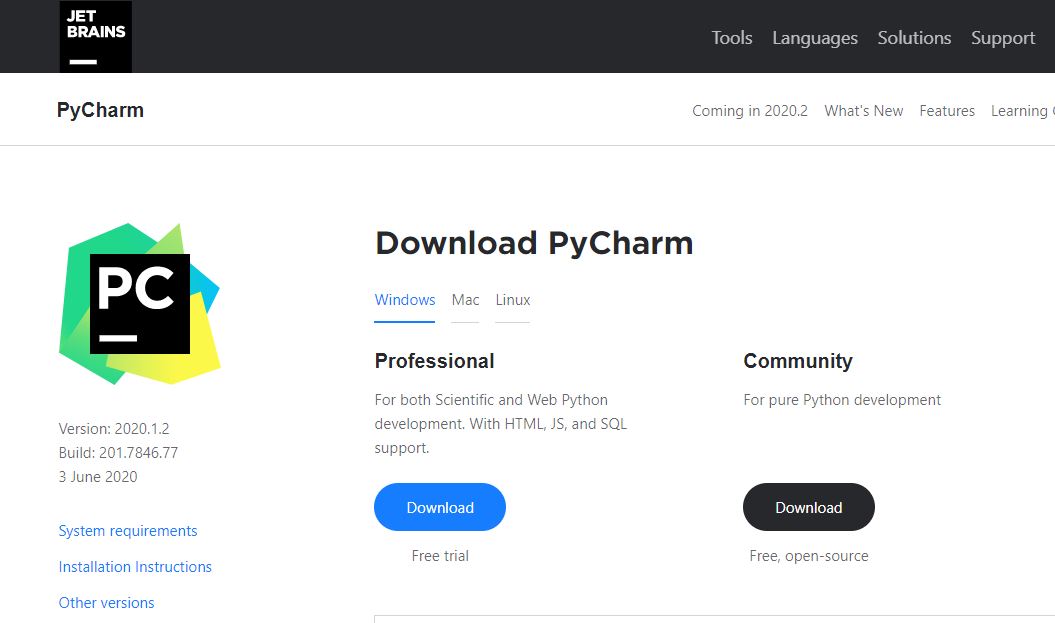Download PyCharm Community edition

(809, 507)
